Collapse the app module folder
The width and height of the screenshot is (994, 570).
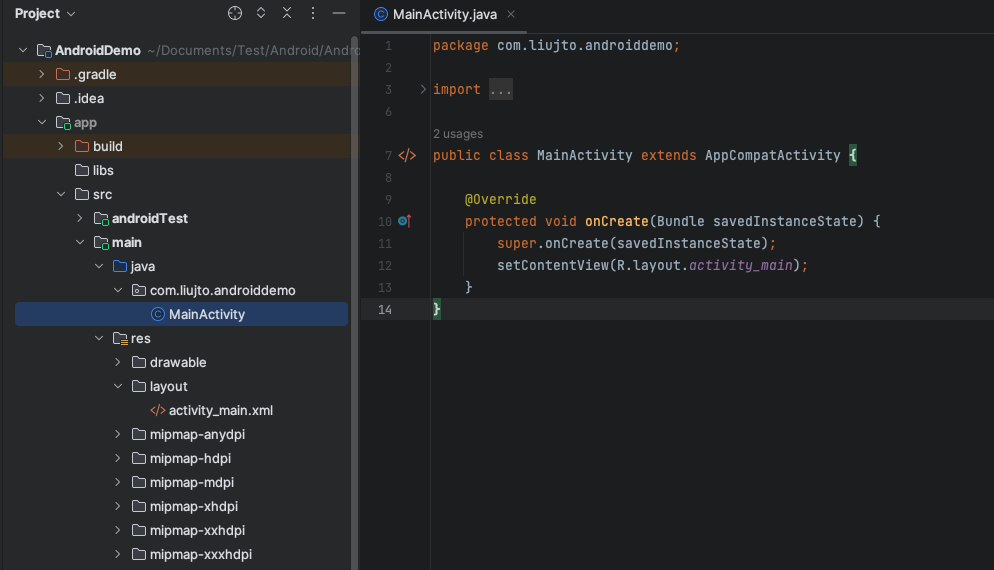42,122
